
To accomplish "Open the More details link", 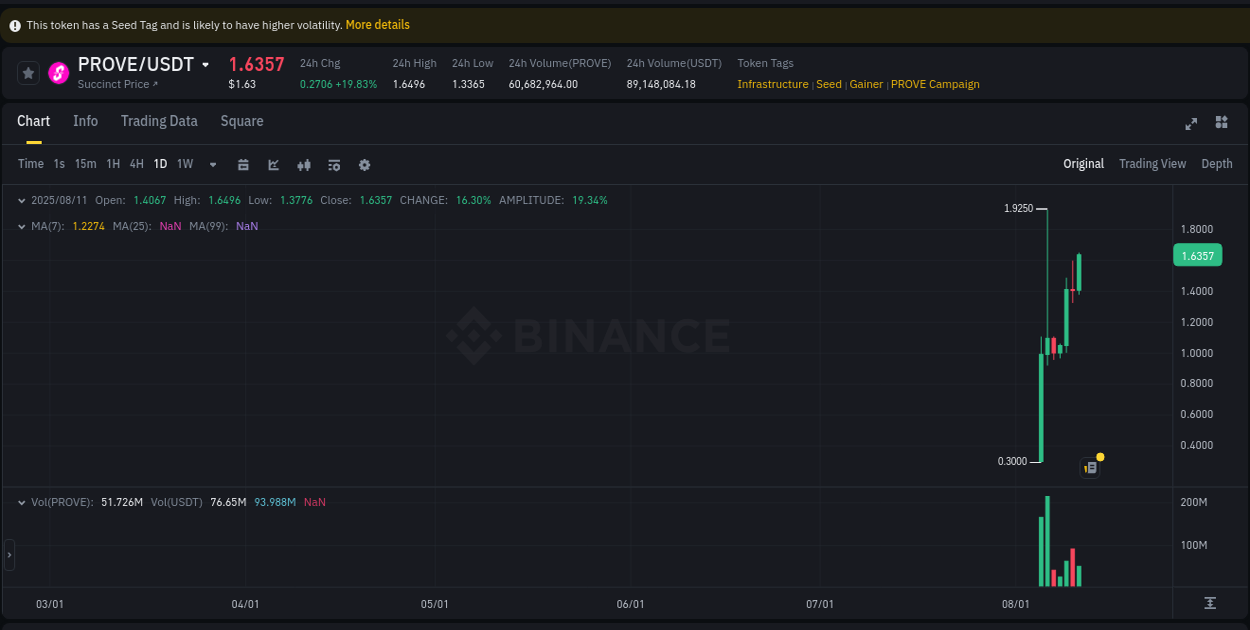I will [377, 24].
